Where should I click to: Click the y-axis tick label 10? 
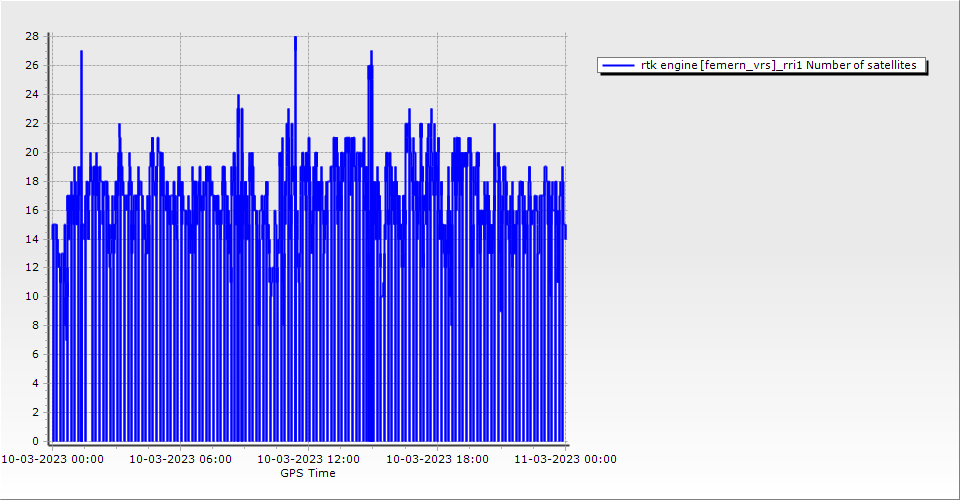[x=32, y=296]
